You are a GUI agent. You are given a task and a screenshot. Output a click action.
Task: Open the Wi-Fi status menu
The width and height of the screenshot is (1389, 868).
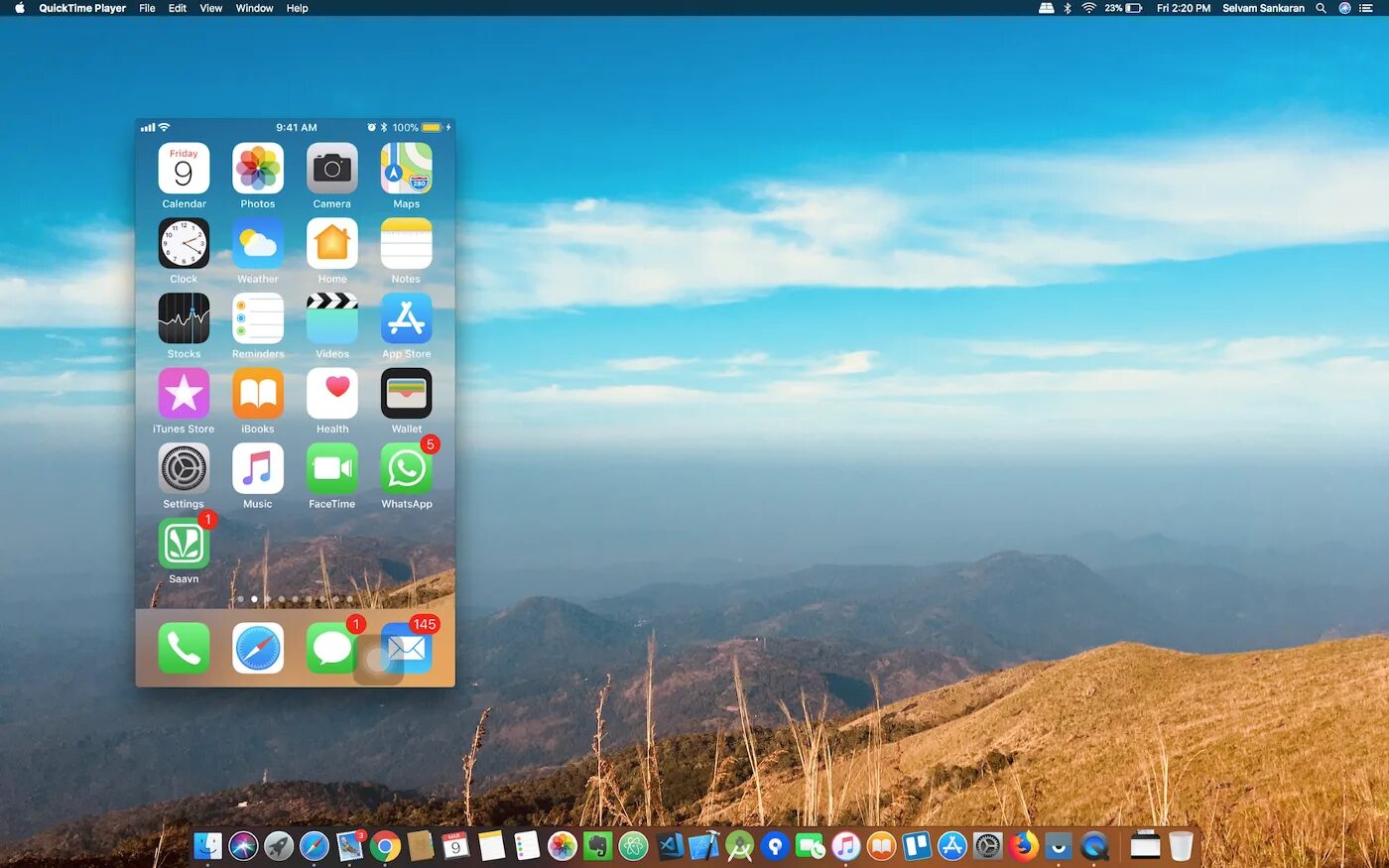(1088, 8)
